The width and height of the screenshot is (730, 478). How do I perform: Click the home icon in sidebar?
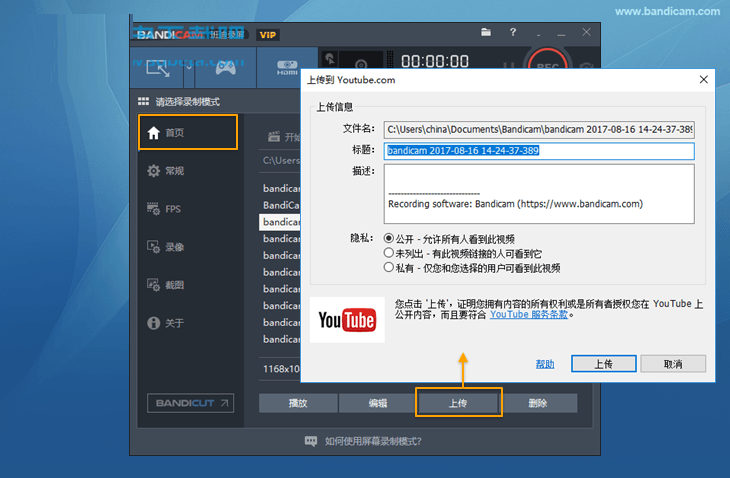point(154,133)
